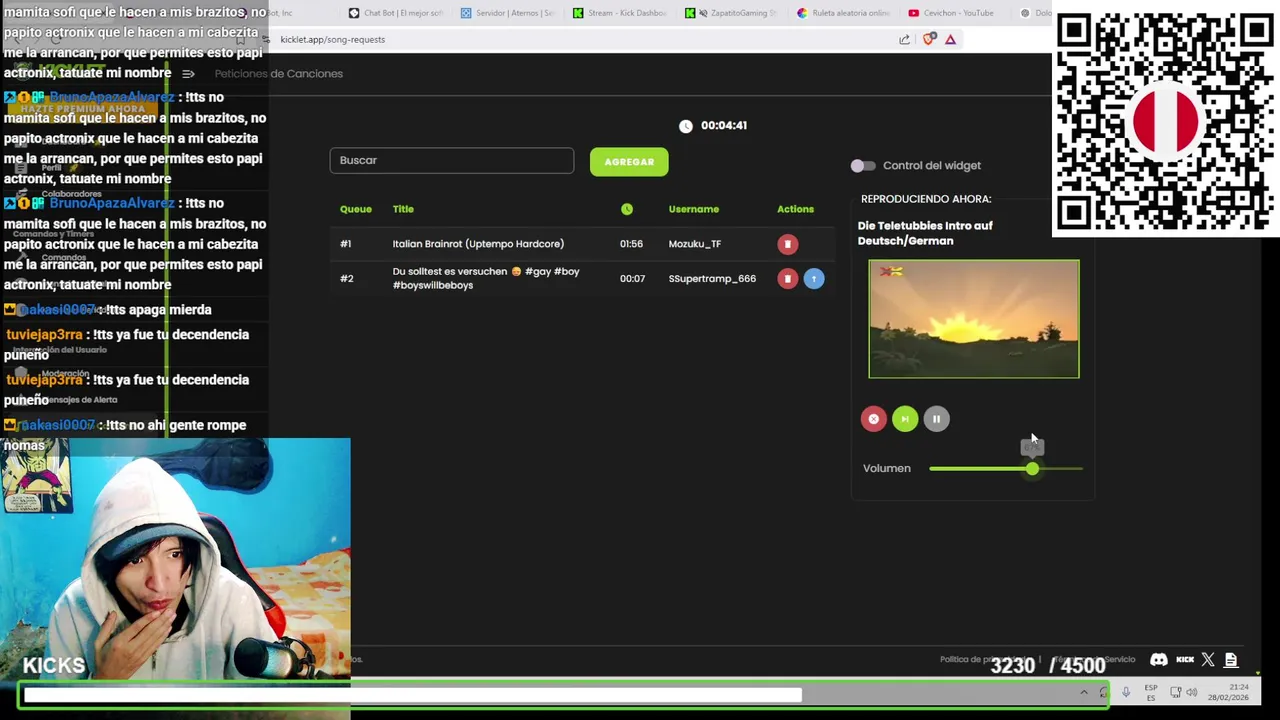Screen dimensions: 1280x720
Task: Switch to the Ruleta aleatoria online tab
Action: coord(844,13)
